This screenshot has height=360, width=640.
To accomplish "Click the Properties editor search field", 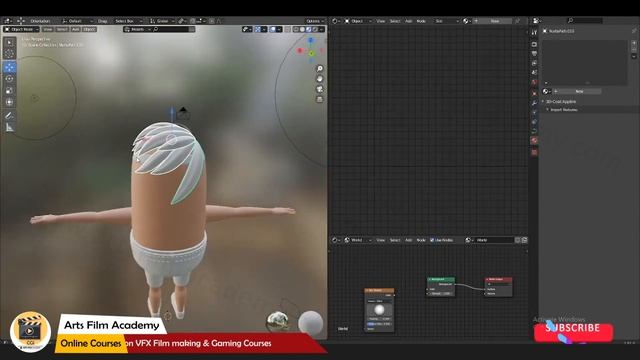I will coord(584,21).
